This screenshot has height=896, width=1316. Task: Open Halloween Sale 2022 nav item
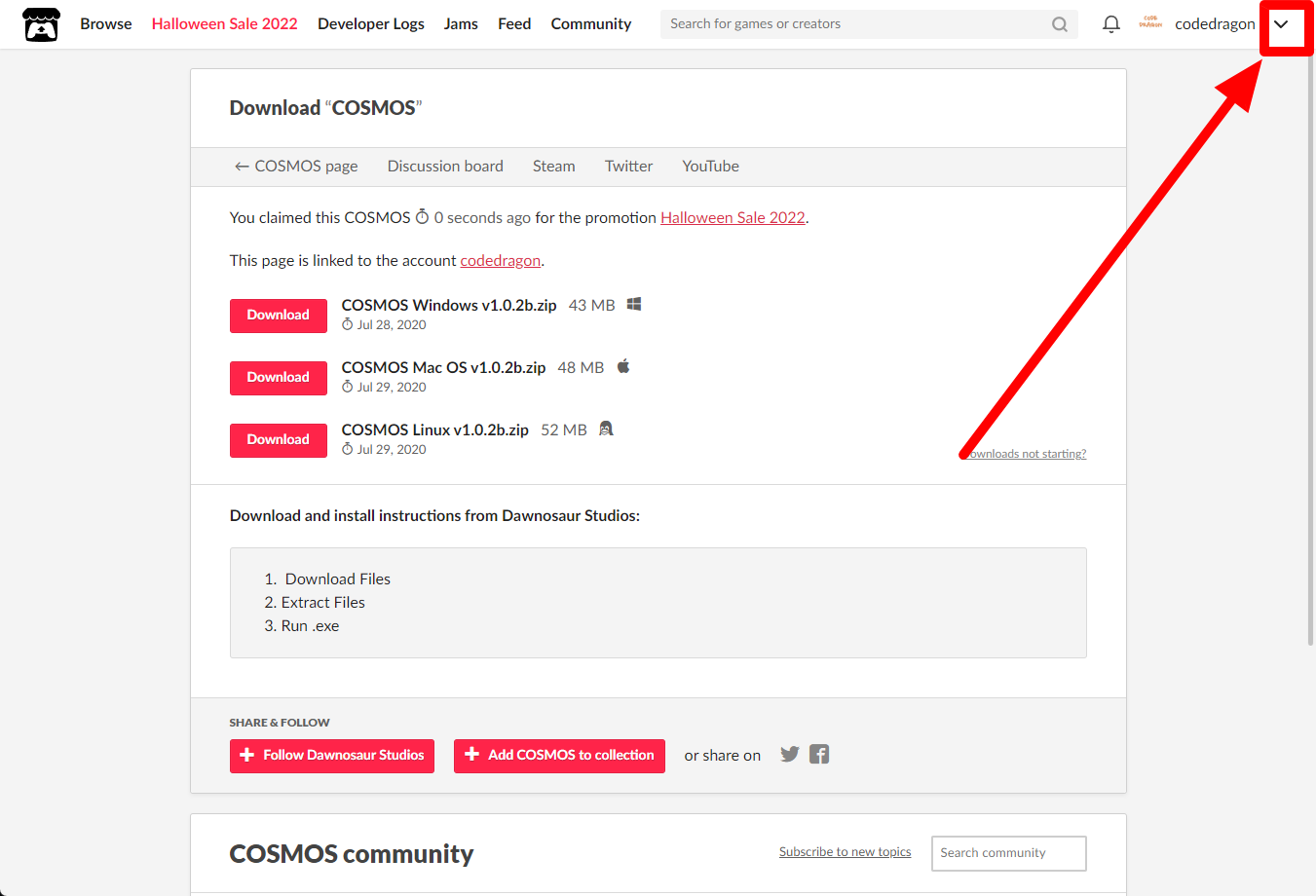pos(225,24)
